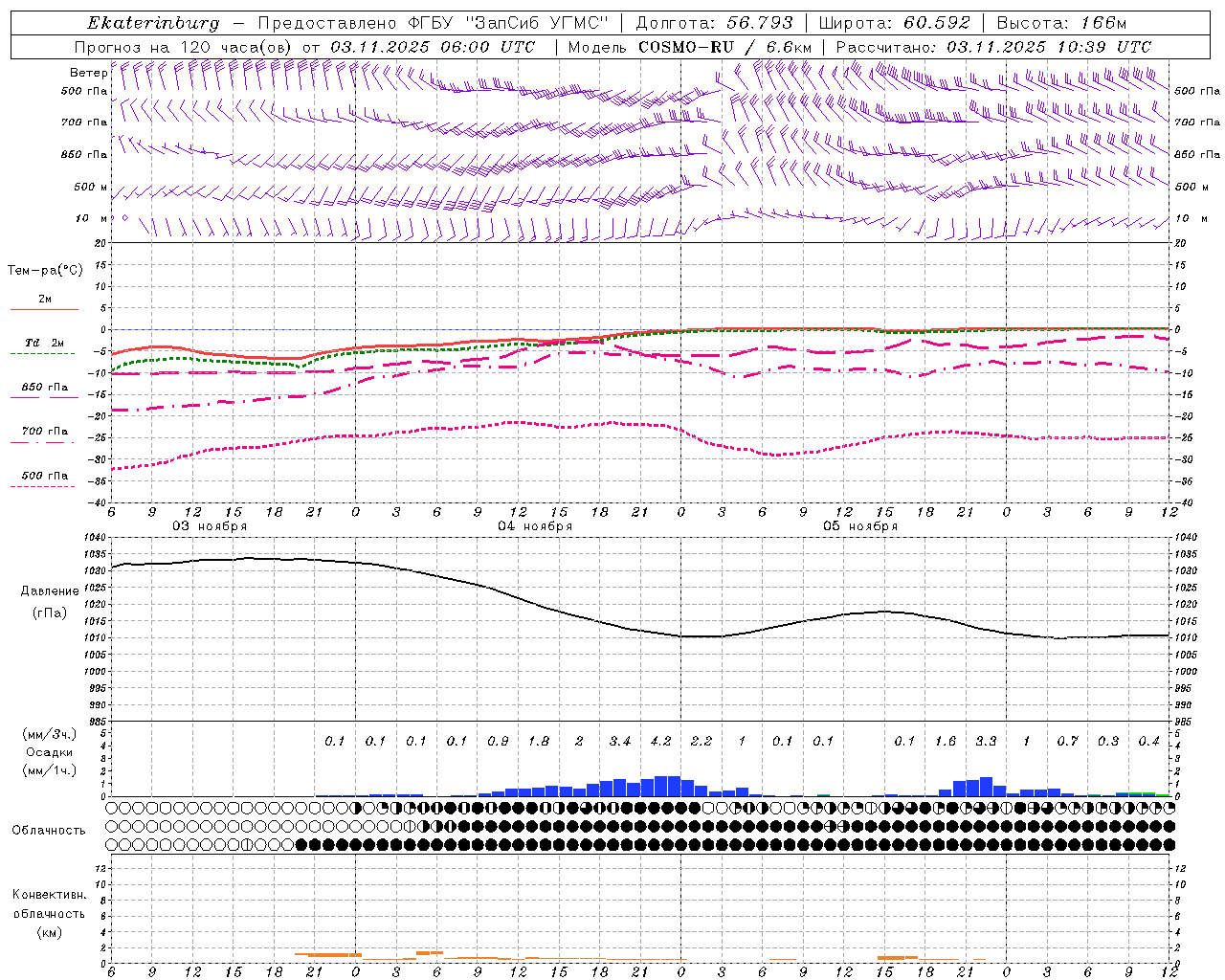Image resolution: width=1225 pixels, height=980 pixels.
Task: Click the '(мм/1ч.)' unit label
Action: click(x=49, y=769)
